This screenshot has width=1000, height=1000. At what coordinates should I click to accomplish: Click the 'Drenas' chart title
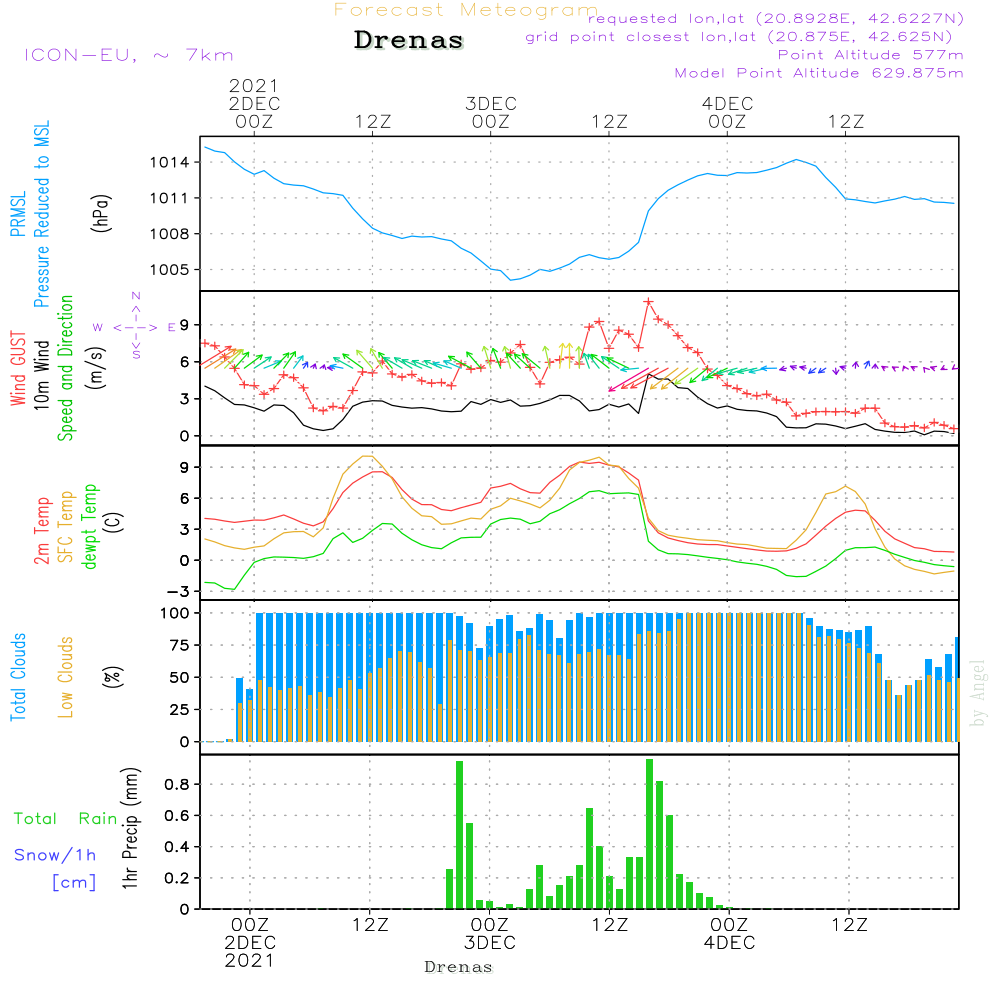pyautogui.click(x=408, y=40)
